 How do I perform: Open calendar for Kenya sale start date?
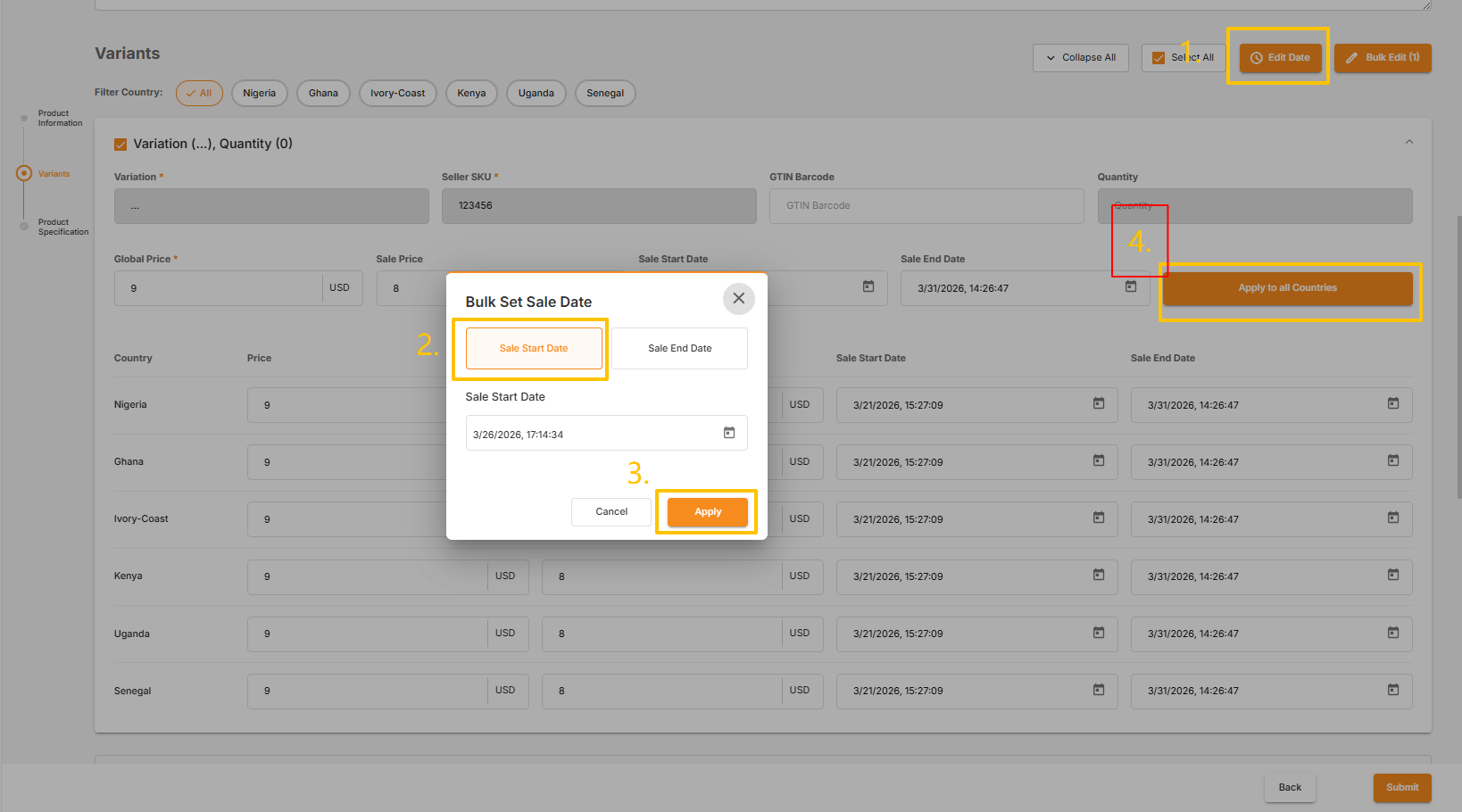click(x=1098, y=576)
